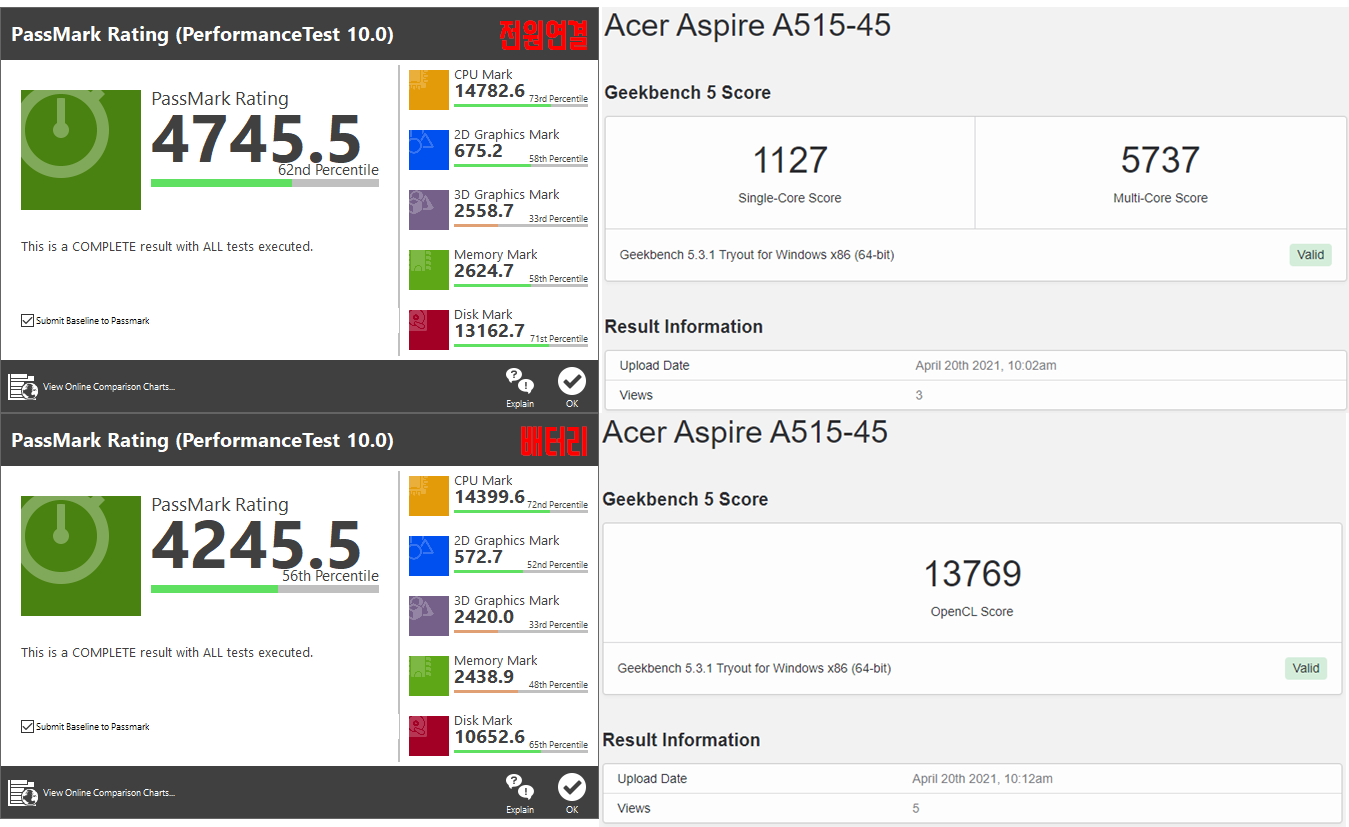This screenshot has width=1349, height=827.
Task: Select the 5737 Multi-Core Score value
Action: point(1160,160)
